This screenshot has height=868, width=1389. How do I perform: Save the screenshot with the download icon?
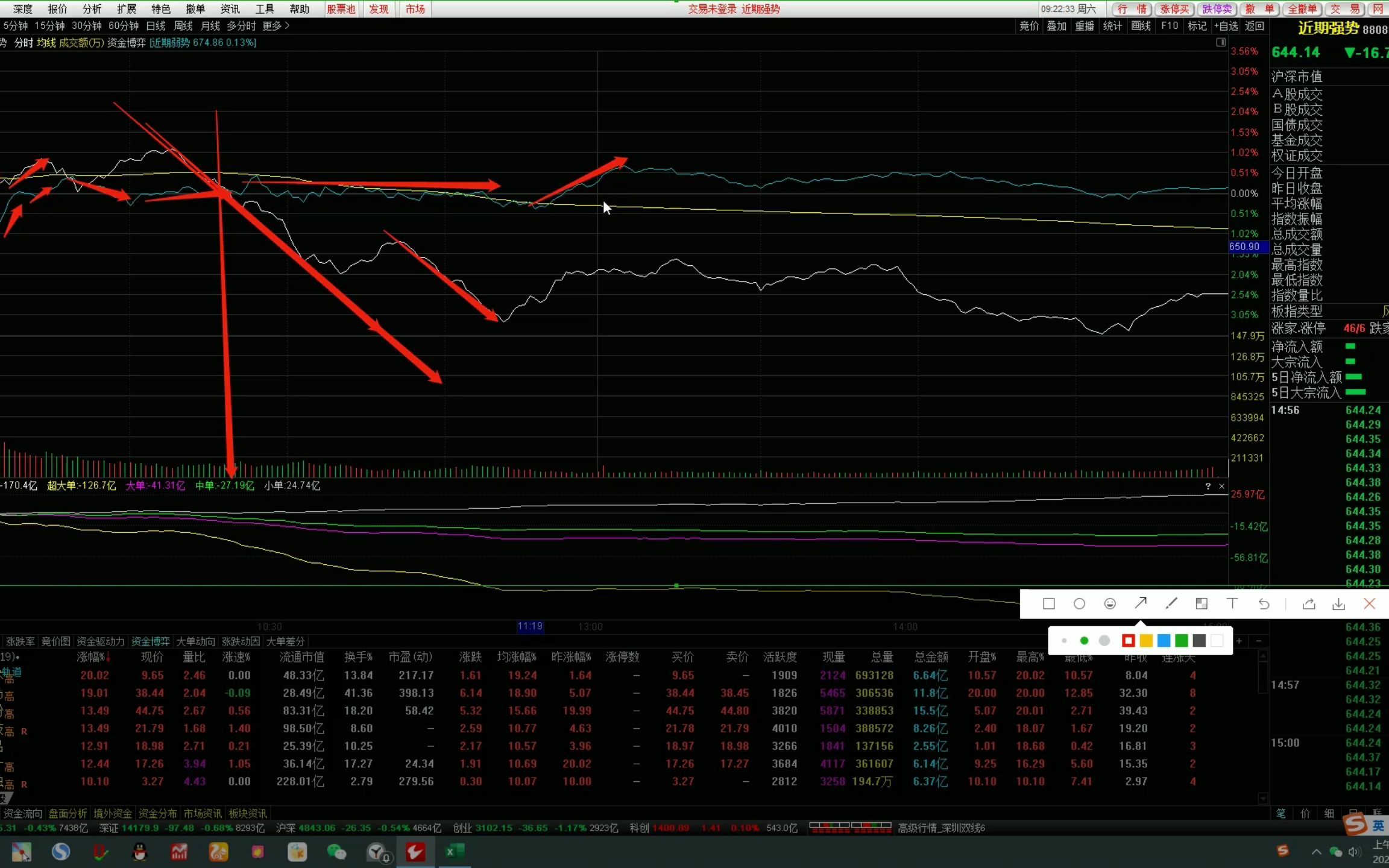(1338, 603)
